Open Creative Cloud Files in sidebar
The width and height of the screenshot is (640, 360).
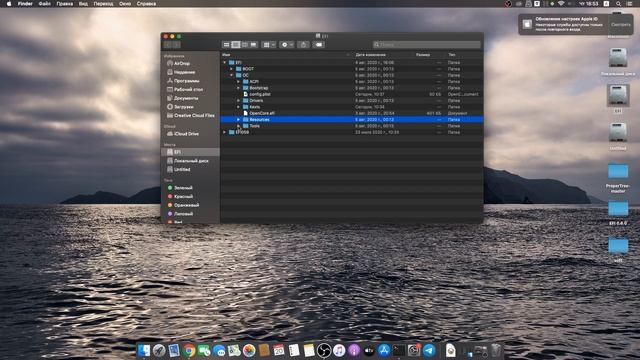pos(190,116)
